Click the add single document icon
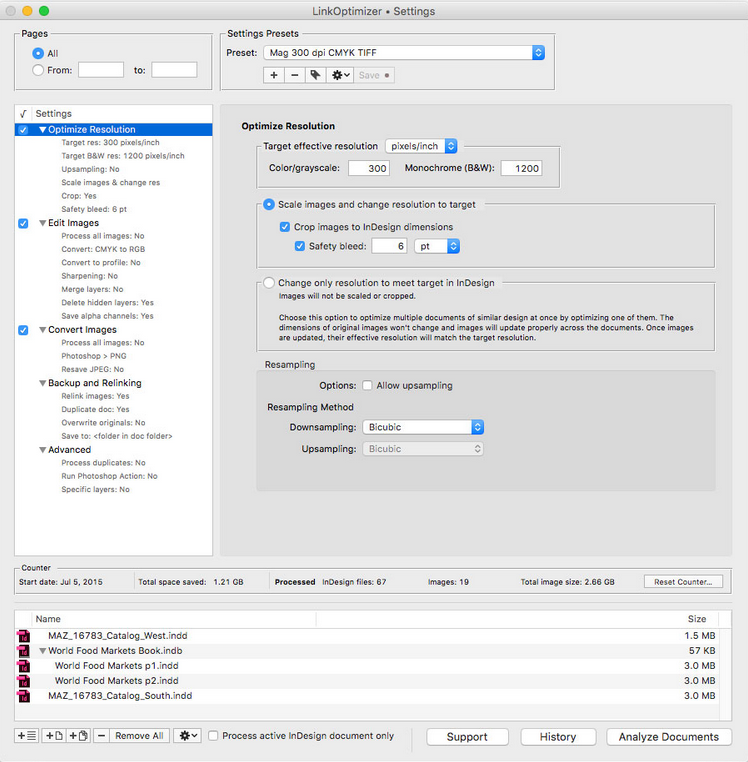 pyautogui.click(x=54, y=736)
